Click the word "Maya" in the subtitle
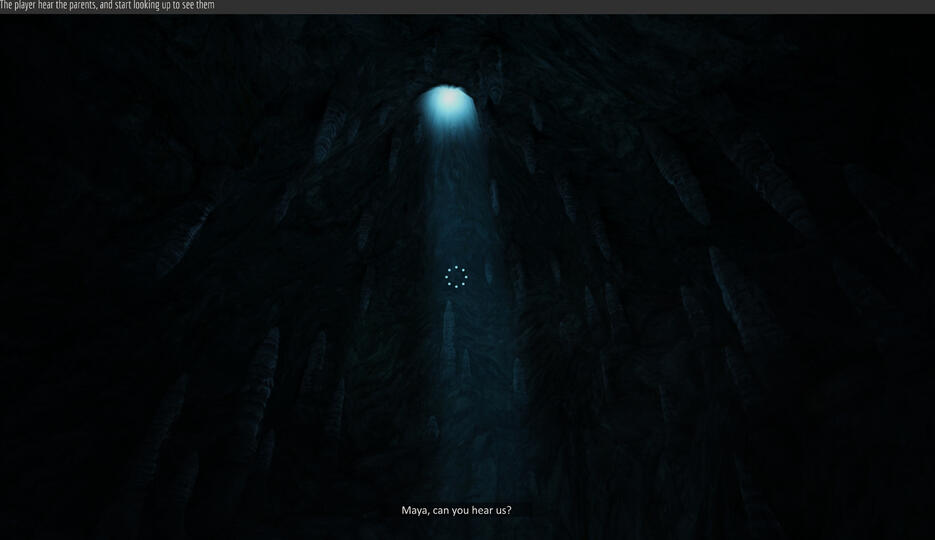Viewport: 935px width, 540px height. point(415,510)
